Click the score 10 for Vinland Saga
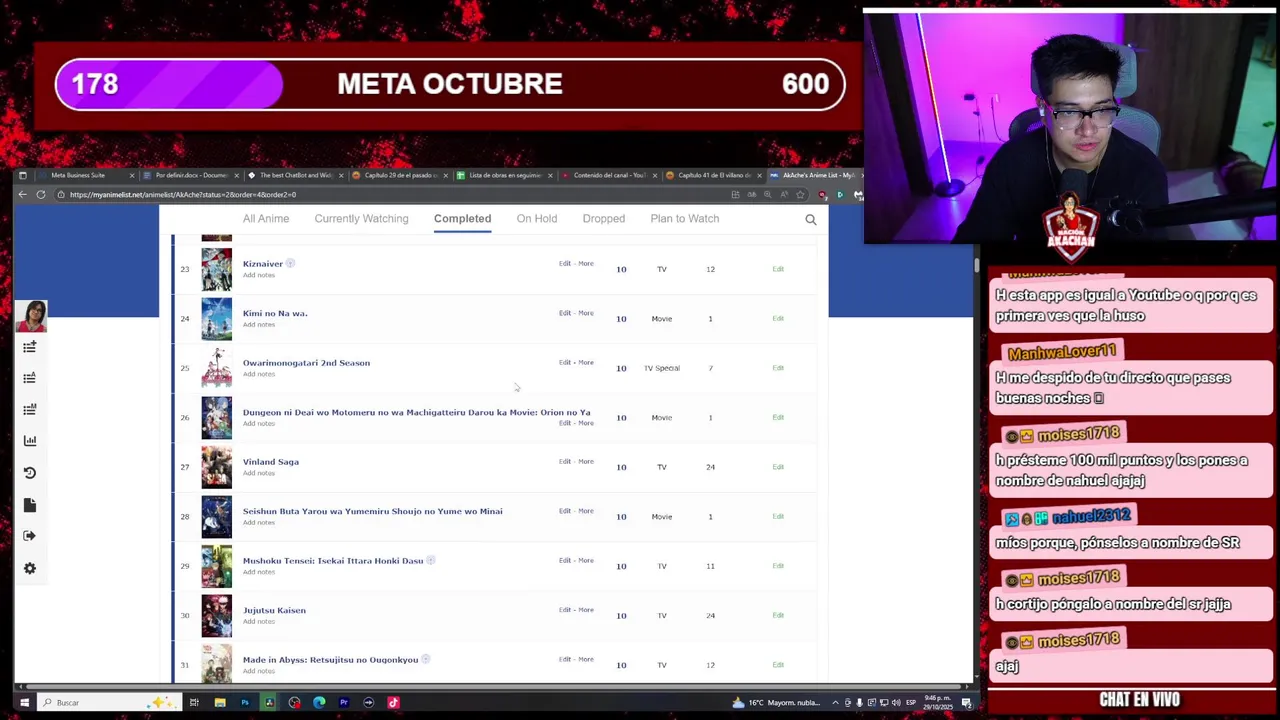Screen dimensions: 1280x720 [621, 467]
